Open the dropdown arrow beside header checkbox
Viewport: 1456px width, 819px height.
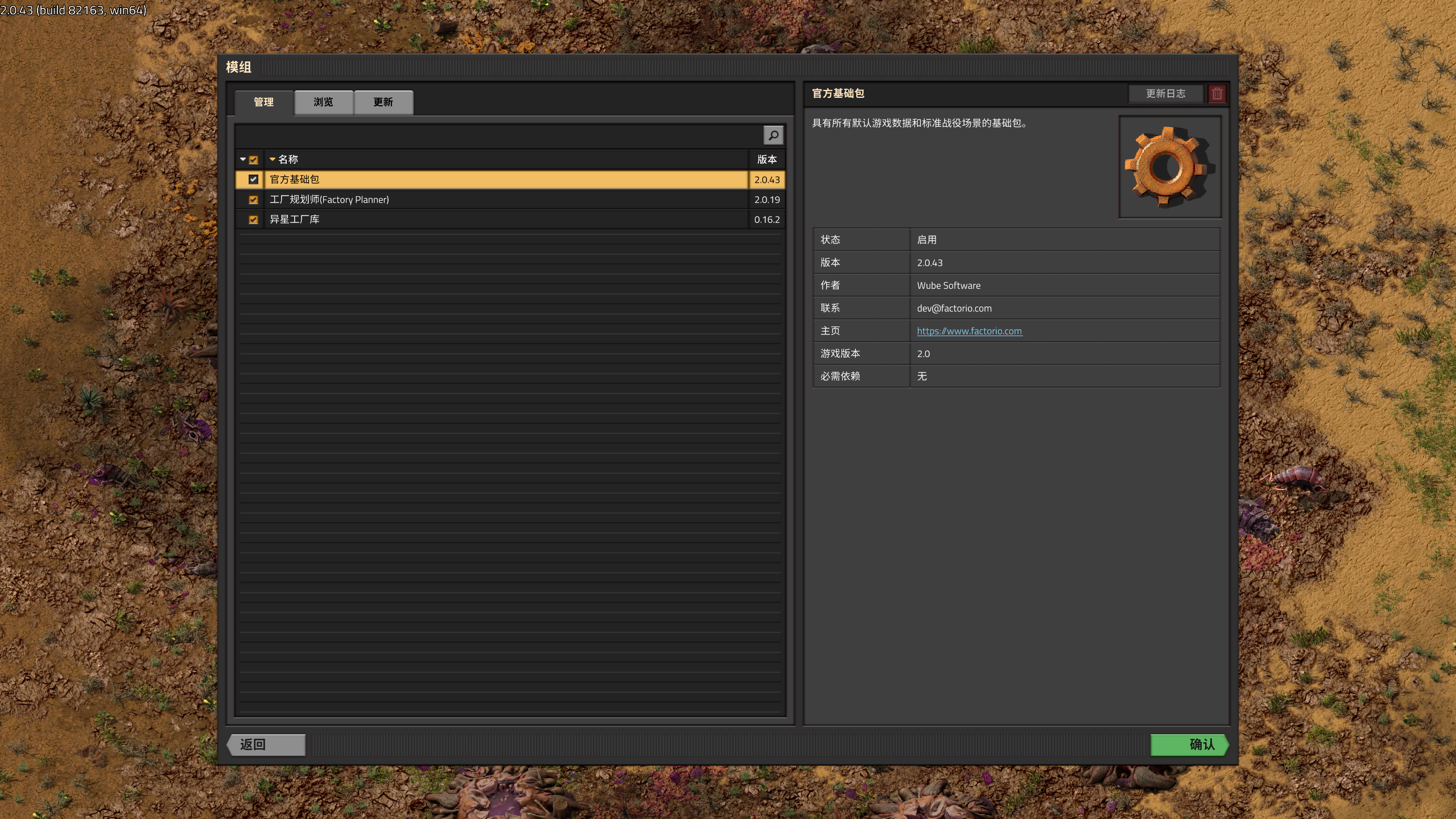(x=243, y=159)
